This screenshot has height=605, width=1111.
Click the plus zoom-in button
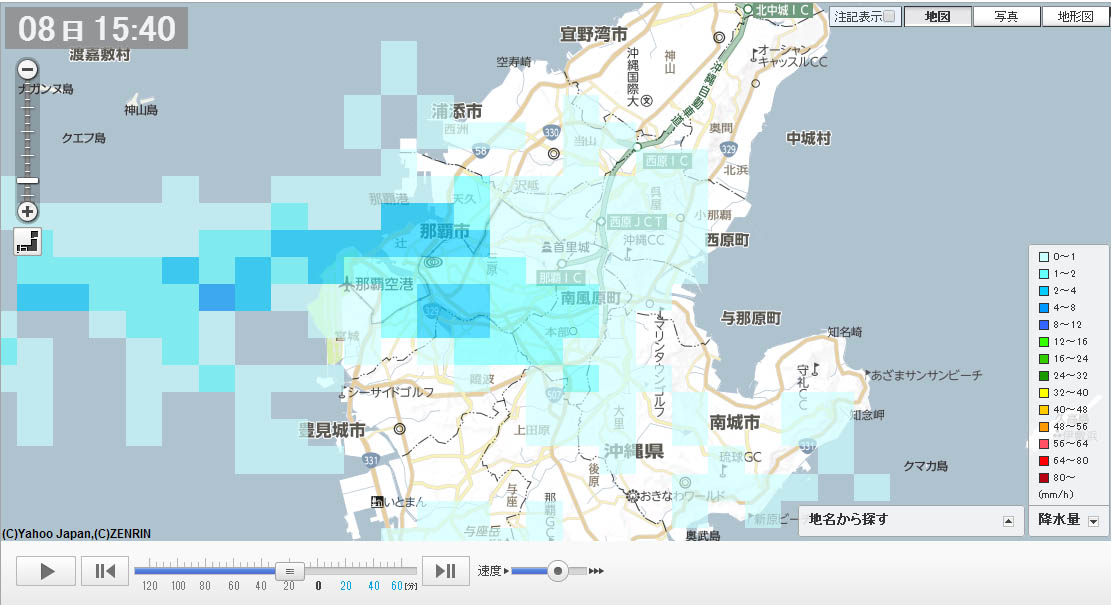click(x=28, y=211)
